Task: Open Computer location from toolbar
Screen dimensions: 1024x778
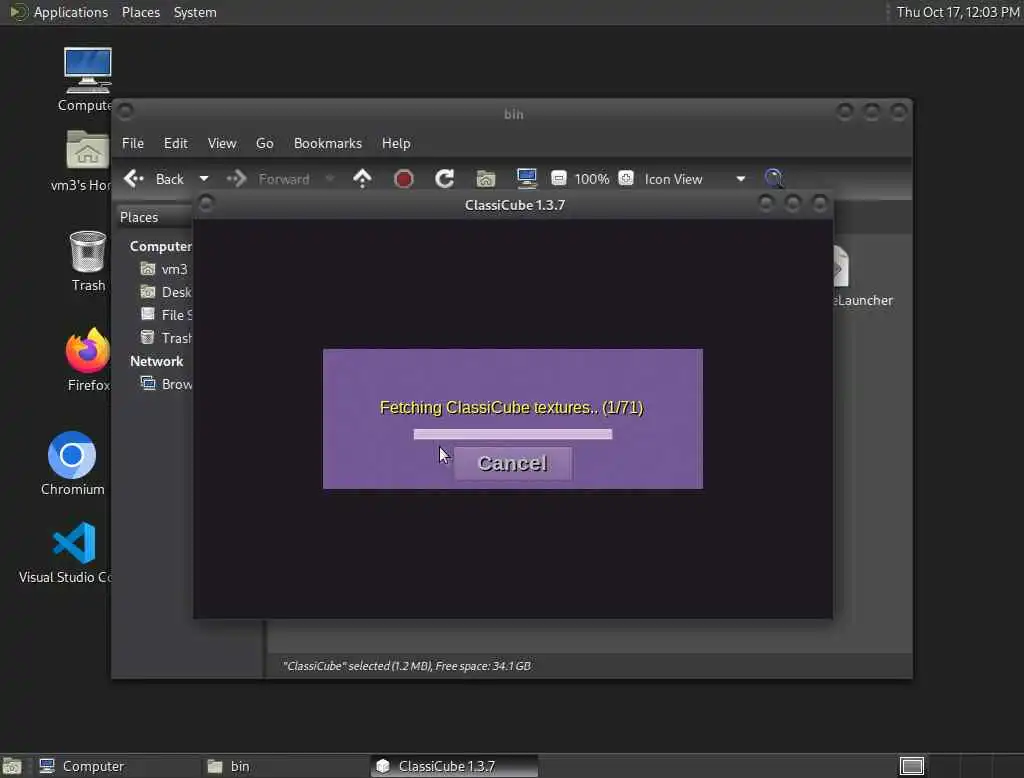Action: pyautogui.click(x=526, y=178)
